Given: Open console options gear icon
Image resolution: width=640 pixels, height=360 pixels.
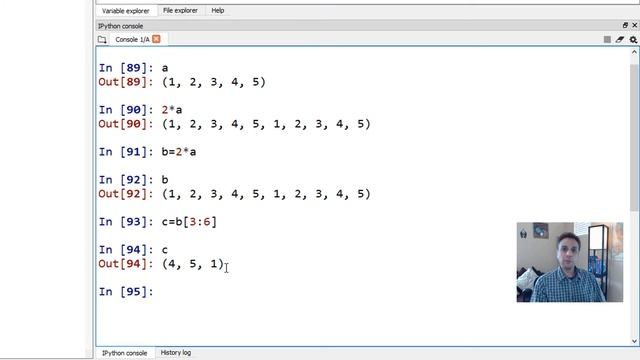Looking at the screenshot, I should (x=633, y=40).
